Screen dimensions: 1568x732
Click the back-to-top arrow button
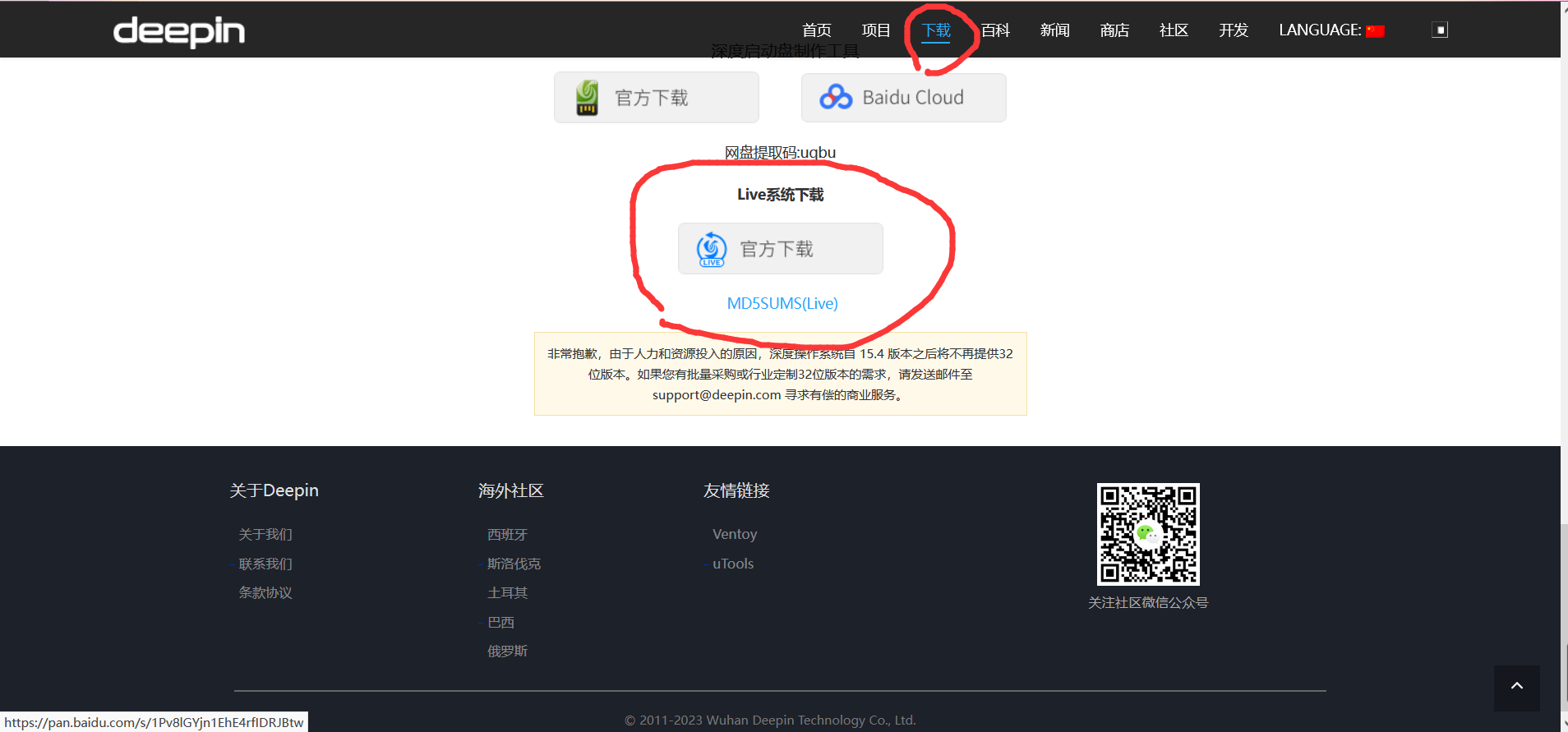1517,688
